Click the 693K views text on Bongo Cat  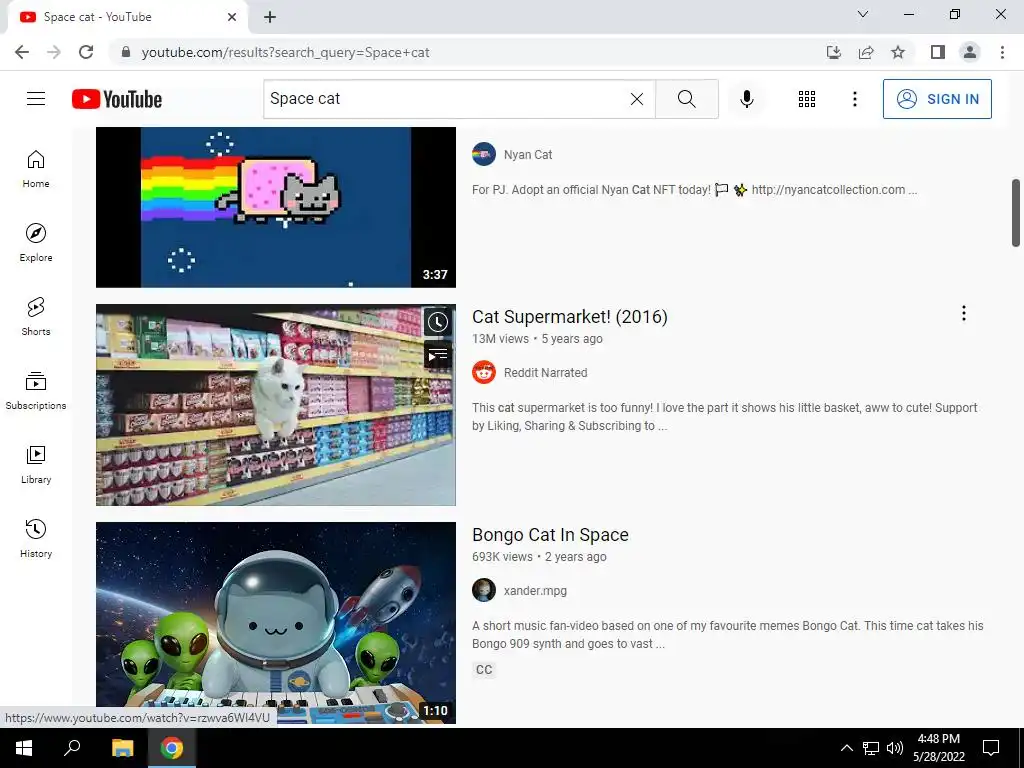pyautogui.click(x=502, y=557)
